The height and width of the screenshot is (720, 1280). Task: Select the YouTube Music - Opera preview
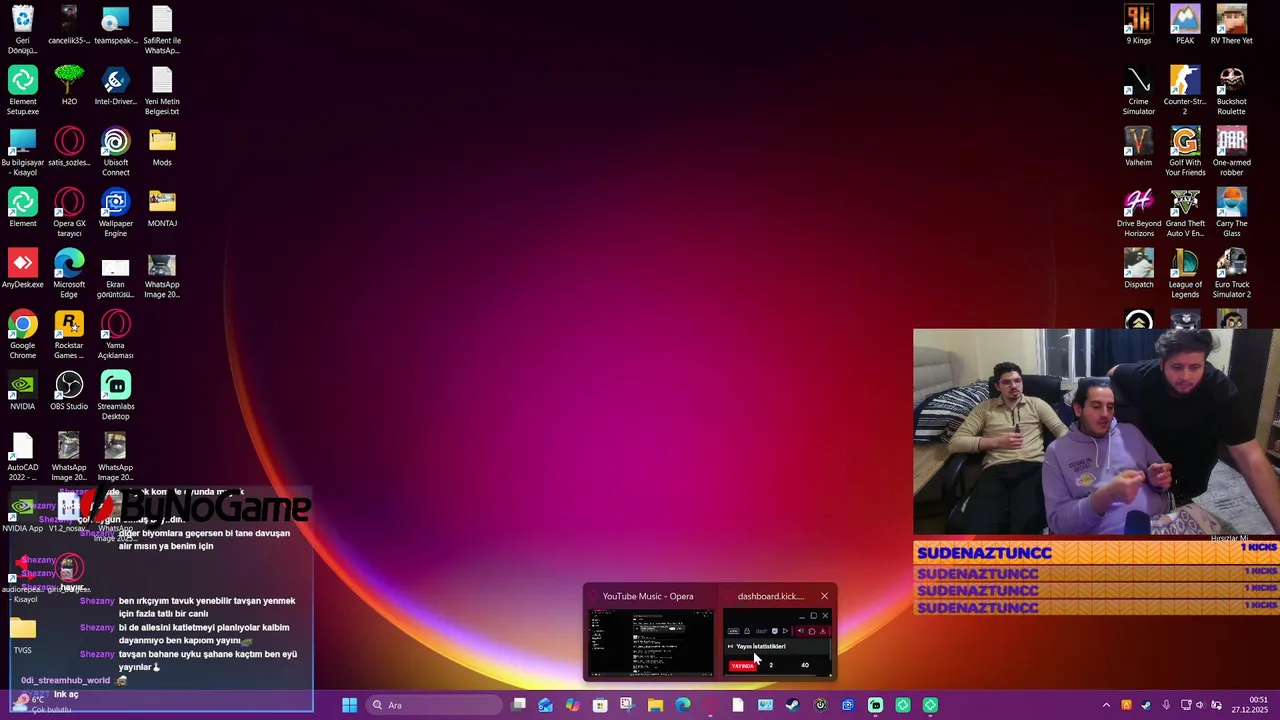click(650, 632)
